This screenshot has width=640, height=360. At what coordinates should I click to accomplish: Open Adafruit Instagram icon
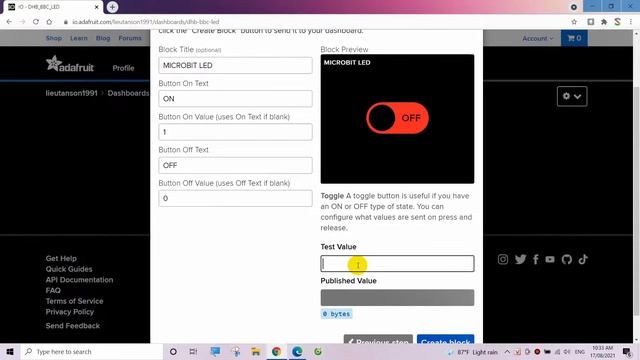click(x=503, y=259)
